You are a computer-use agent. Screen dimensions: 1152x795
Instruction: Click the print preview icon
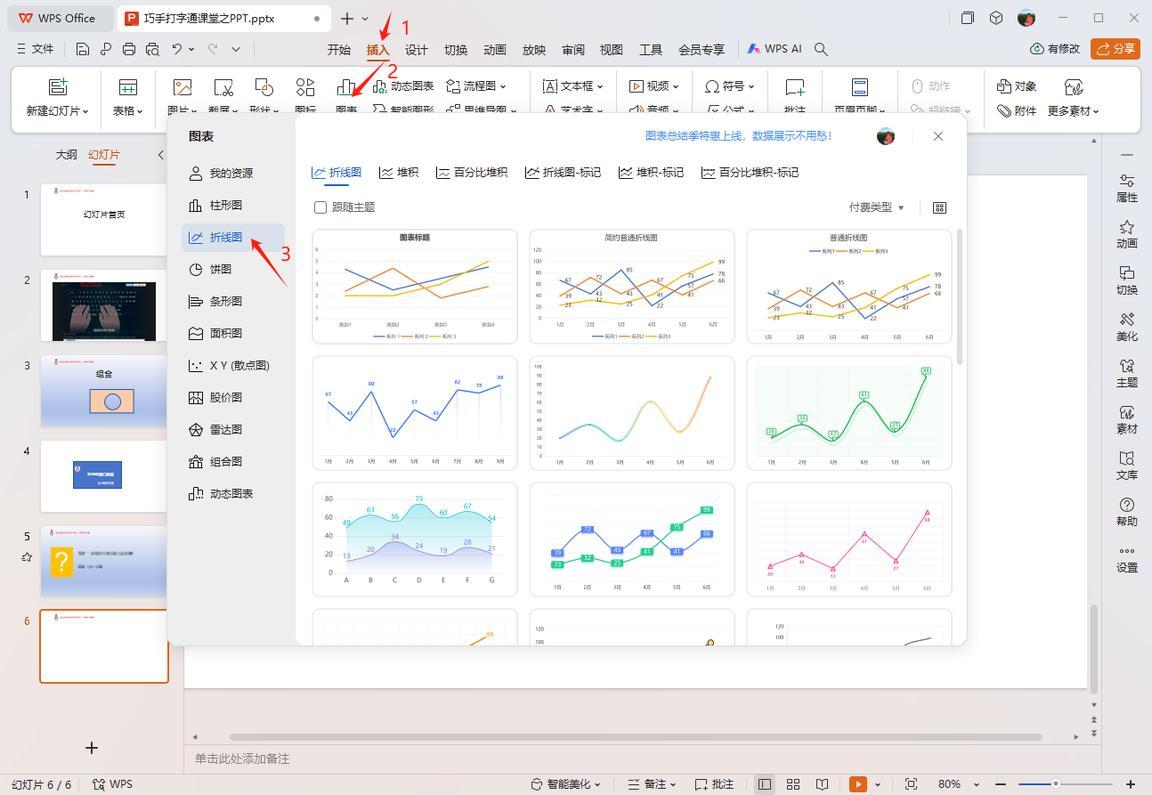[152, 49]
